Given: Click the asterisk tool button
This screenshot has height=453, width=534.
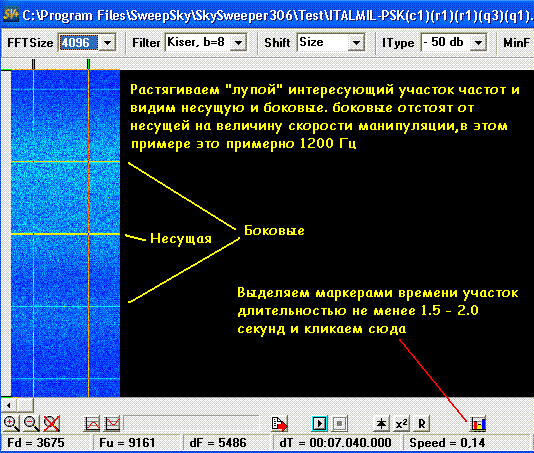Looking at the screenshot, I should pos(381,424).
